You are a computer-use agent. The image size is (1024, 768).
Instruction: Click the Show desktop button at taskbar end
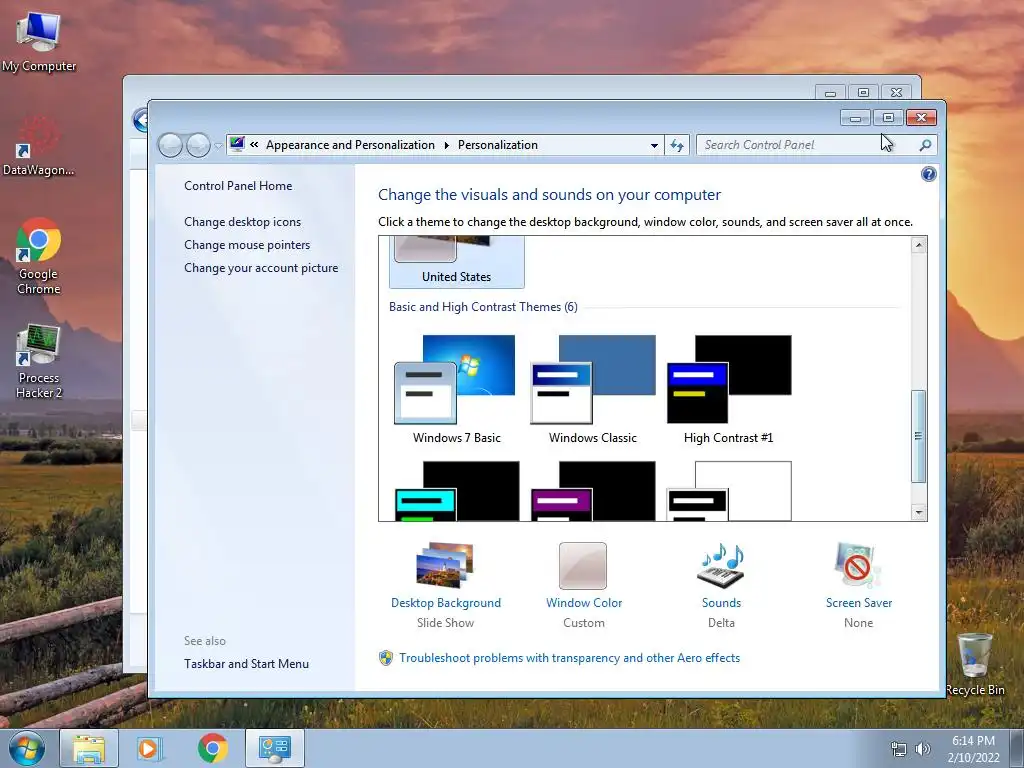click(1016, 749)
